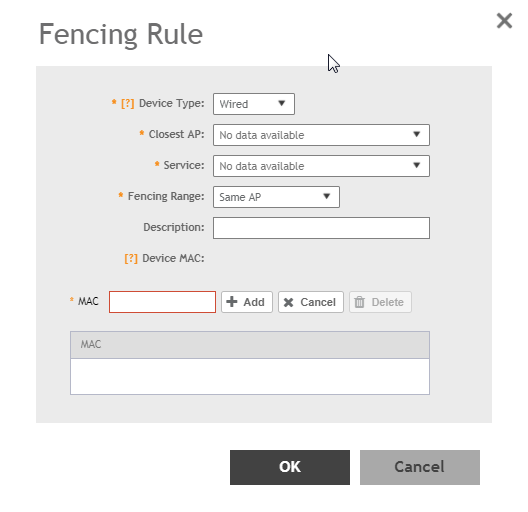Viewport: 528px width, 512px height.
Task: Click the empty MAC list area
Action: [250, 376]
